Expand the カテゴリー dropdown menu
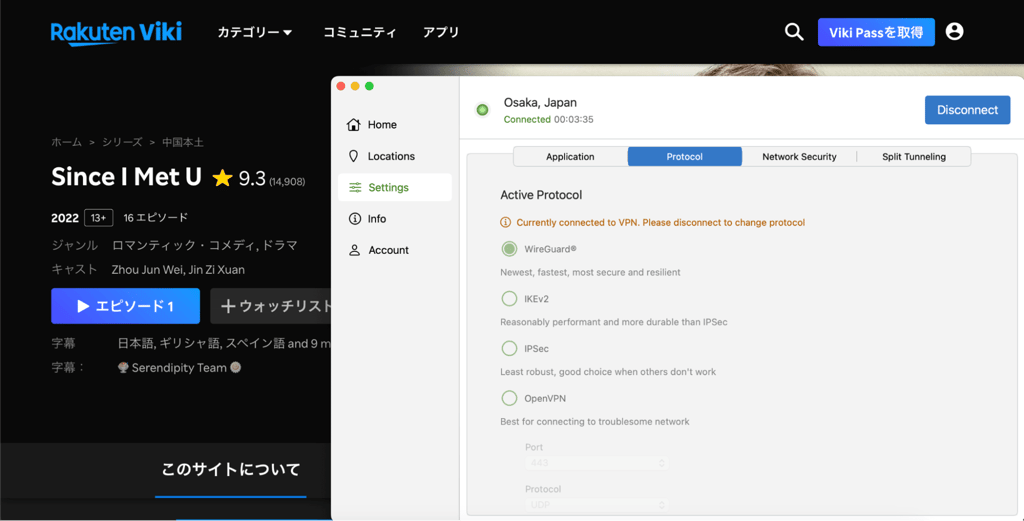Viewport: 1024px width, 521px height. pos(255,32)
